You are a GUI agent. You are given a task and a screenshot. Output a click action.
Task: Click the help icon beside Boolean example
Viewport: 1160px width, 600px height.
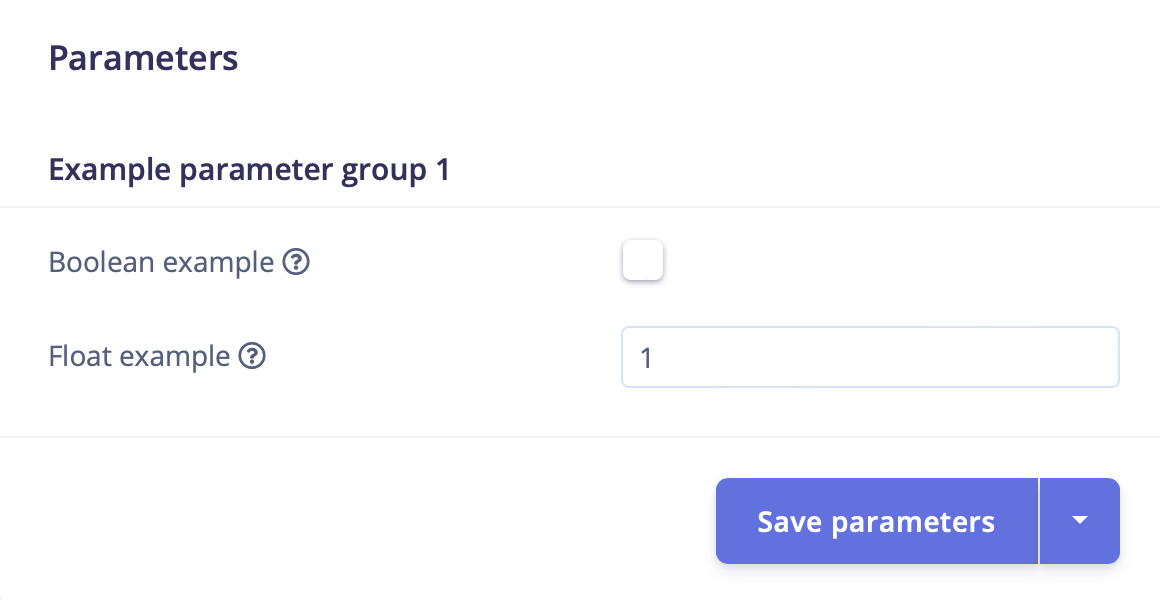296,263
